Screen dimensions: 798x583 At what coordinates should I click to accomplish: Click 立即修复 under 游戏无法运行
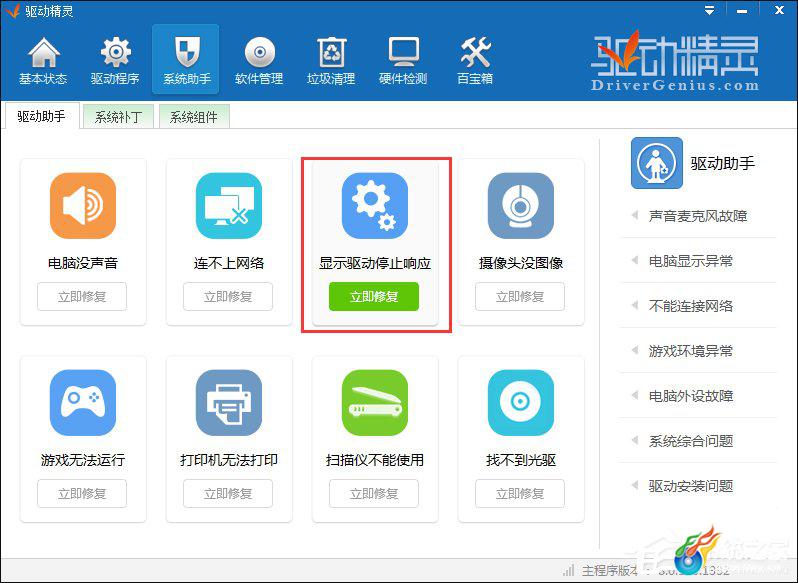[x=82, y=493]
